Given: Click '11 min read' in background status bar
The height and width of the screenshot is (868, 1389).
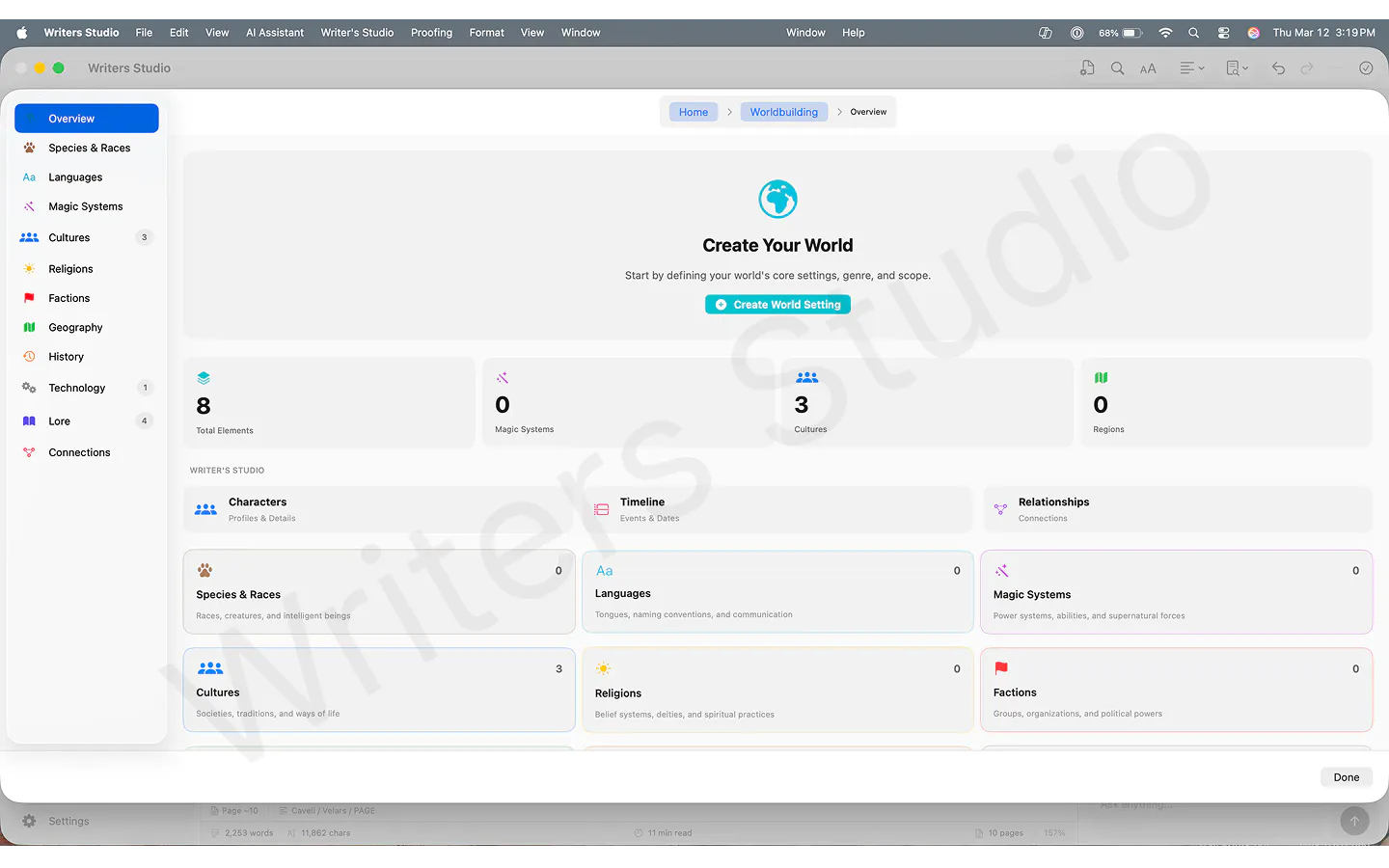Looking at the screenshot, I should click(669, 833).
